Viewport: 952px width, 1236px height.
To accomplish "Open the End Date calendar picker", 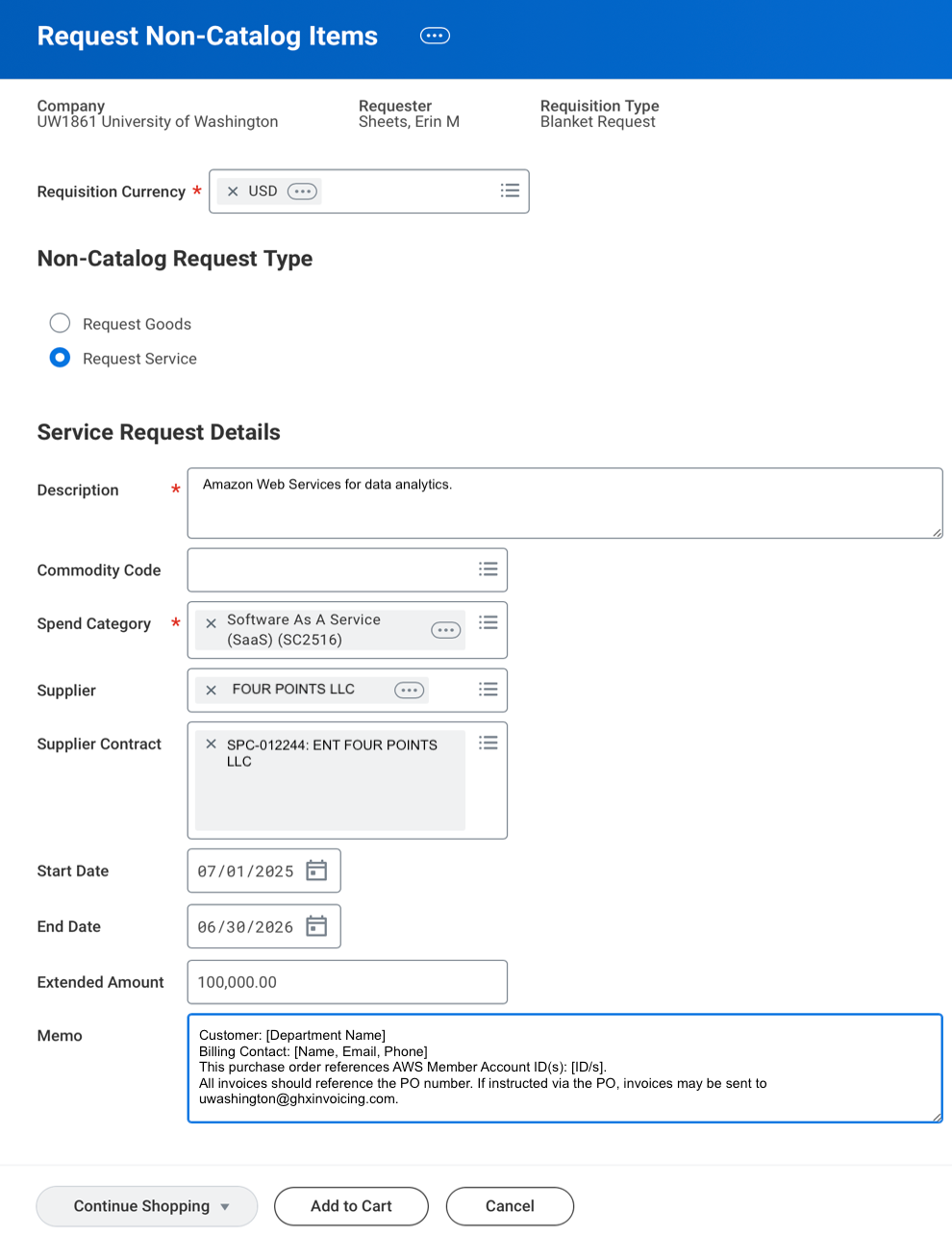I will [316, 925].
